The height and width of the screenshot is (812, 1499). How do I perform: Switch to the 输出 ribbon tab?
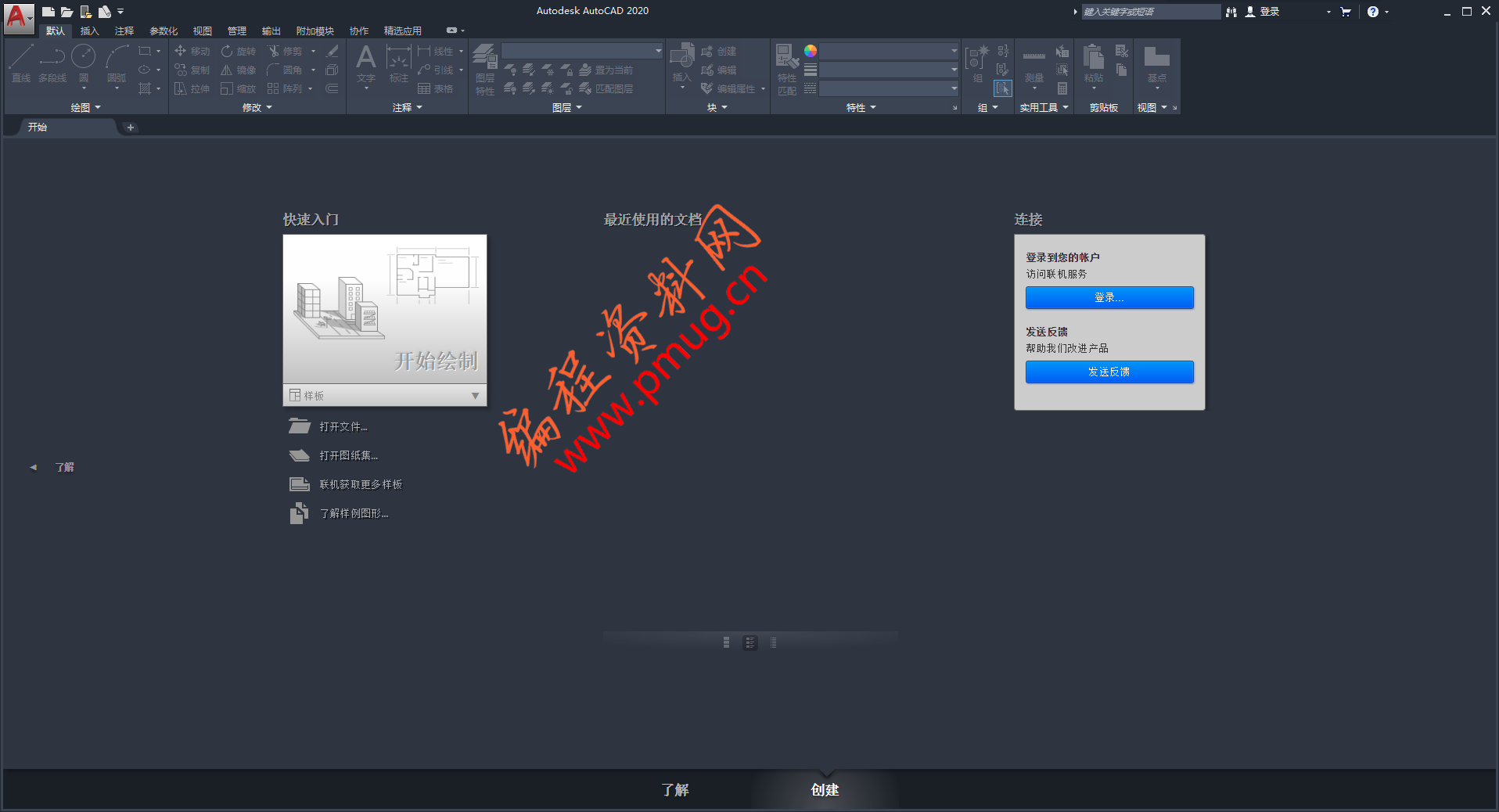pyautogui.click(x=271, y=31)
